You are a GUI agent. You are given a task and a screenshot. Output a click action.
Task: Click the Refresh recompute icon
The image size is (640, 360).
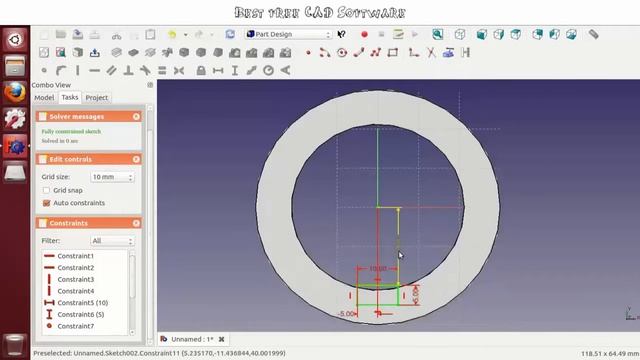pos(230,34)
